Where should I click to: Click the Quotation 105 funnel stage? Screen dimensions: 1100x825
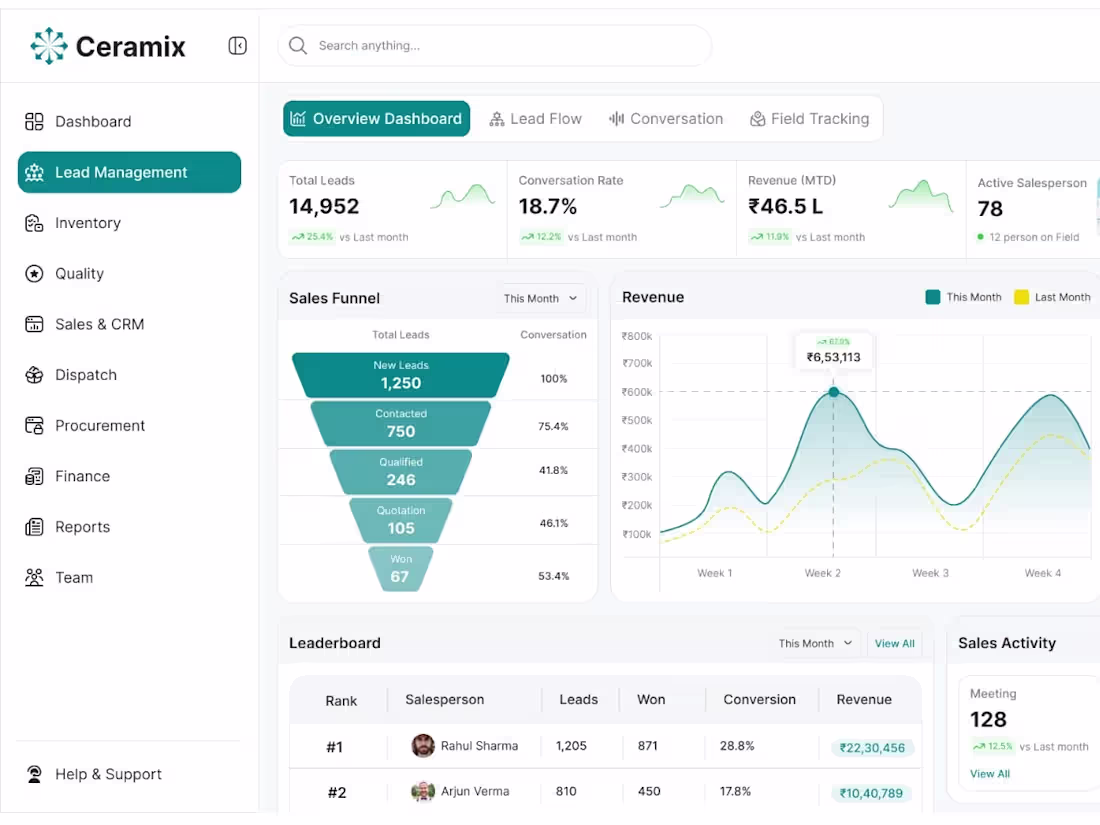[401, 521]
